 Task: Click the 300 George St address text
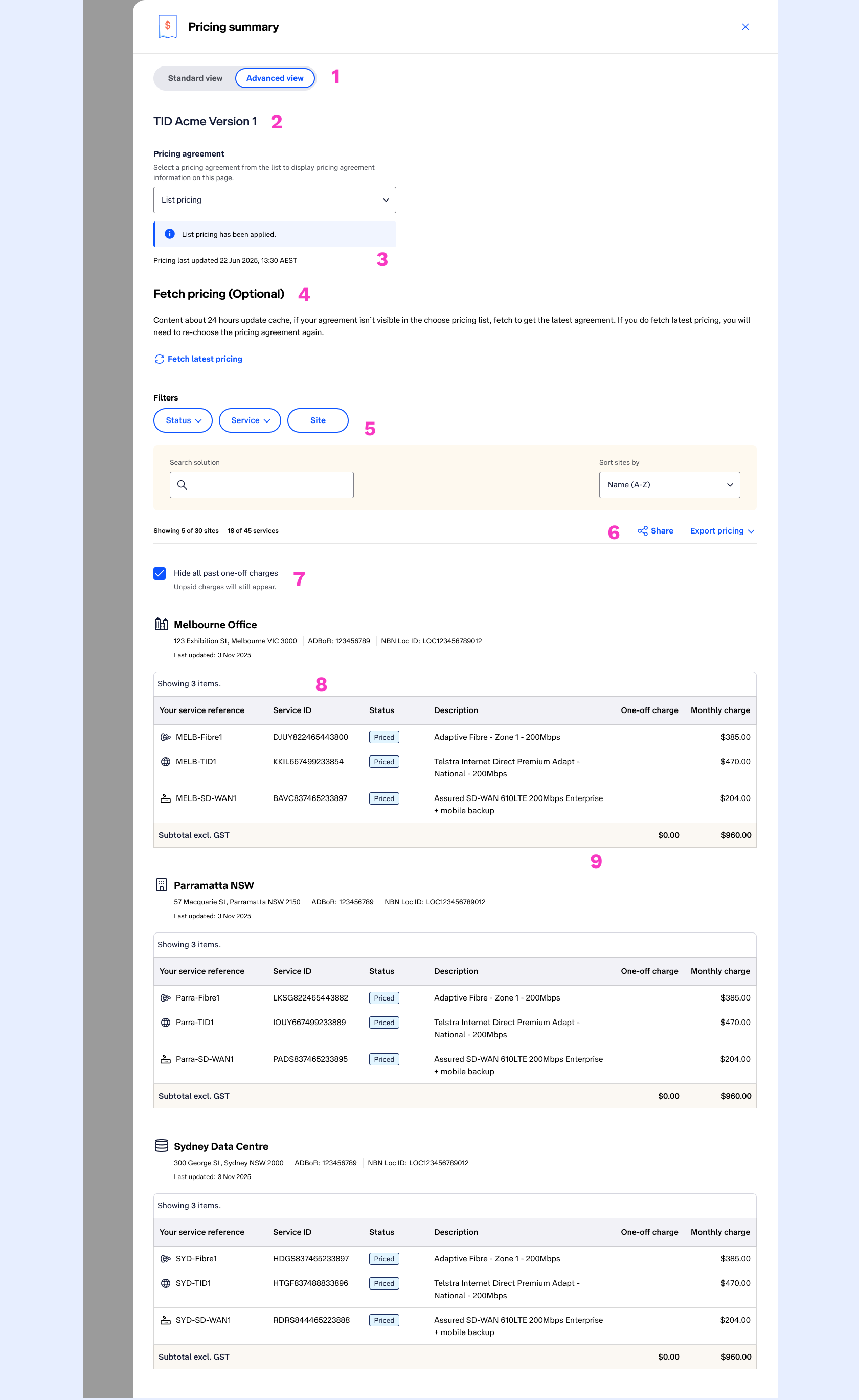coord(229,1163)
